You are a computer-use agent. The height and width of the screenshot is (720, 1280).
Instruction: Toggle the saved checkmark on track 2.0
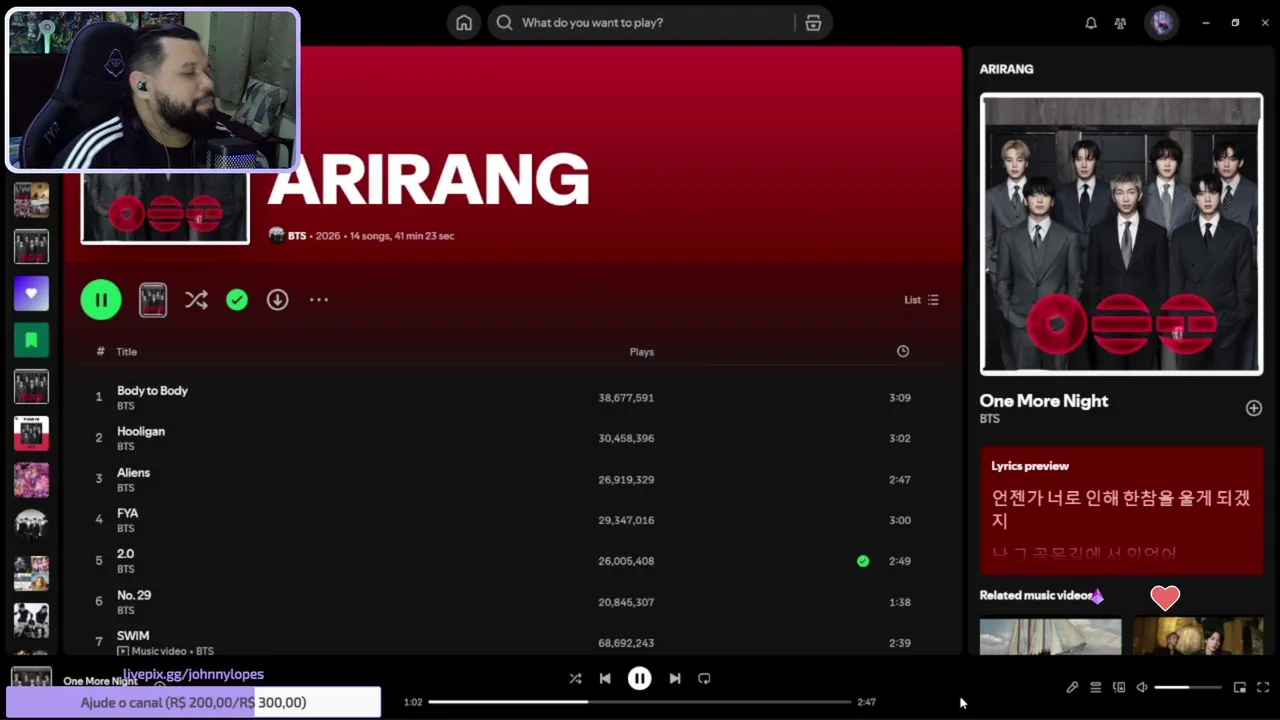863,561
